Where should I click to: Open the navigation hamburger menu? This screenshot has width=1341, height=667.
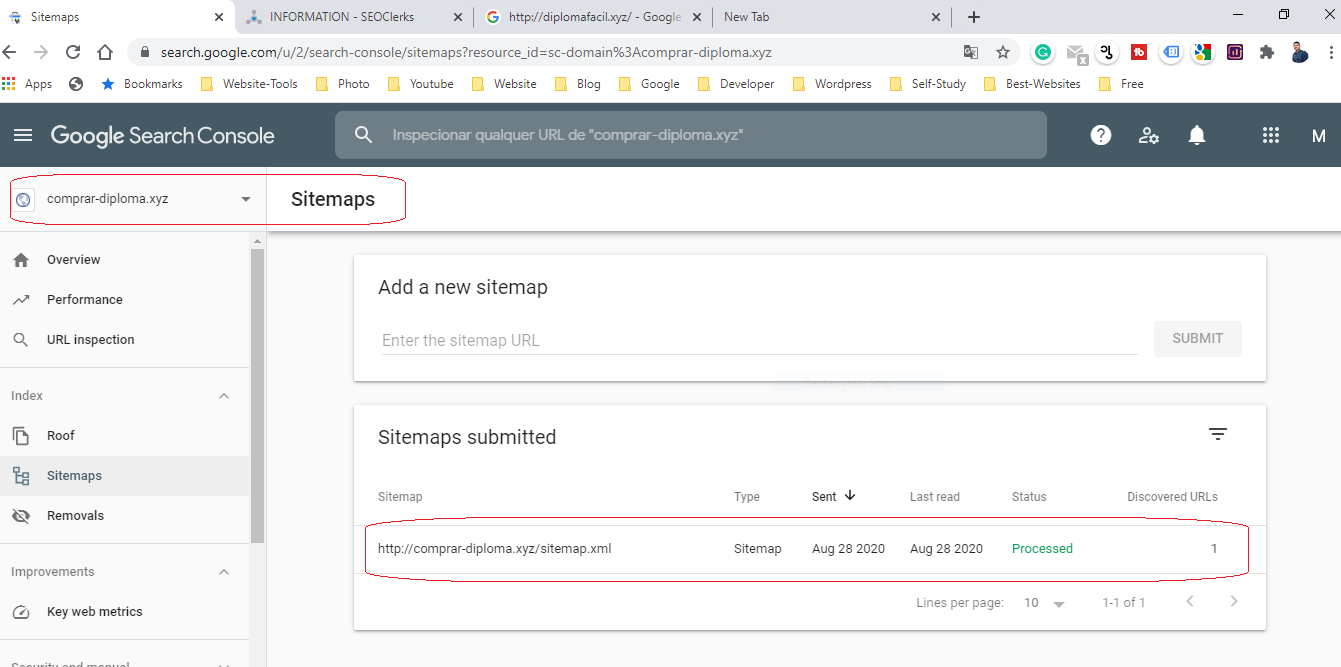pos(22,135)
